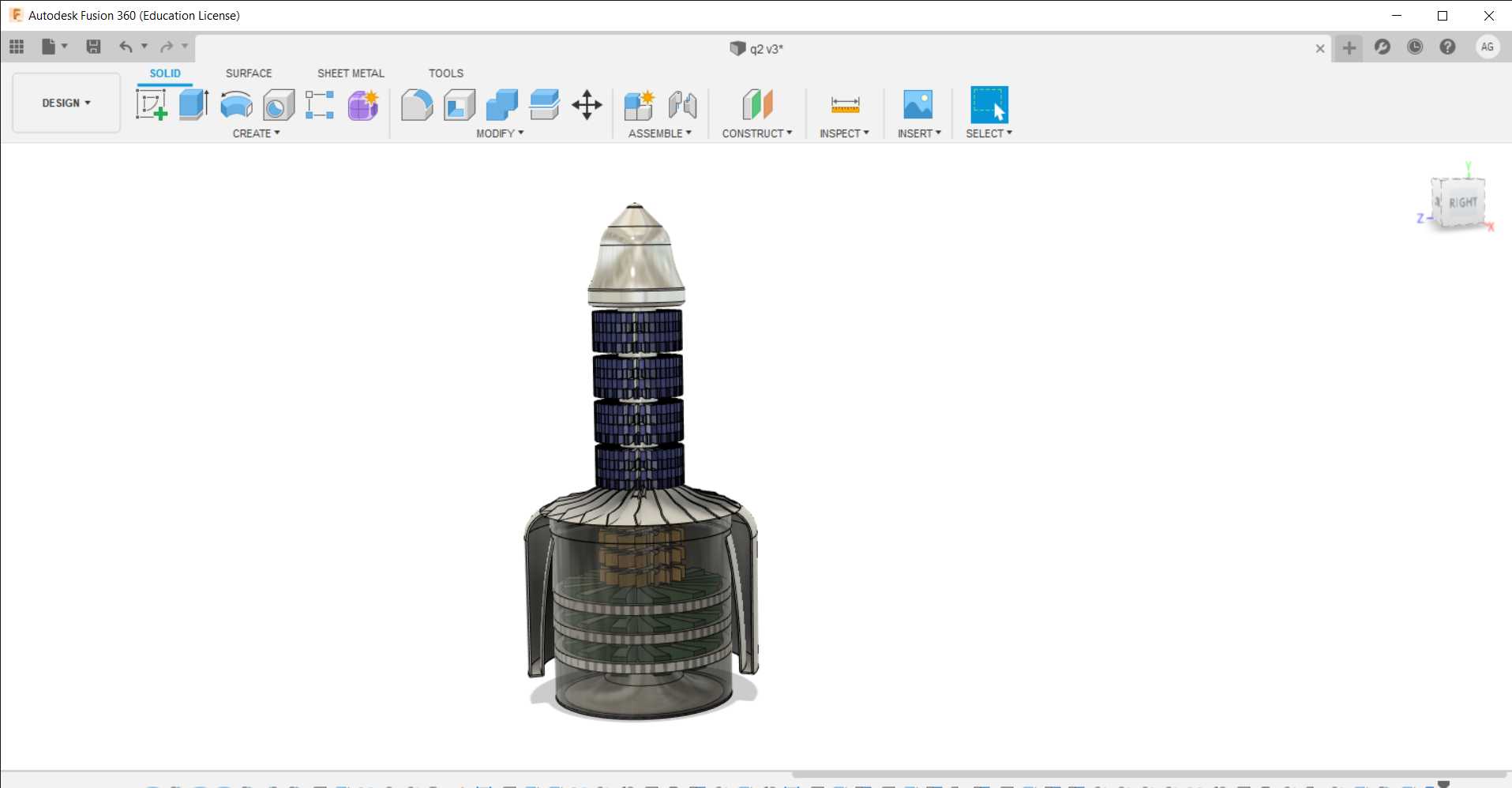The image size is (1512, 788).
Task: Select the Revolve tool
Action: [x=236, y=104]
